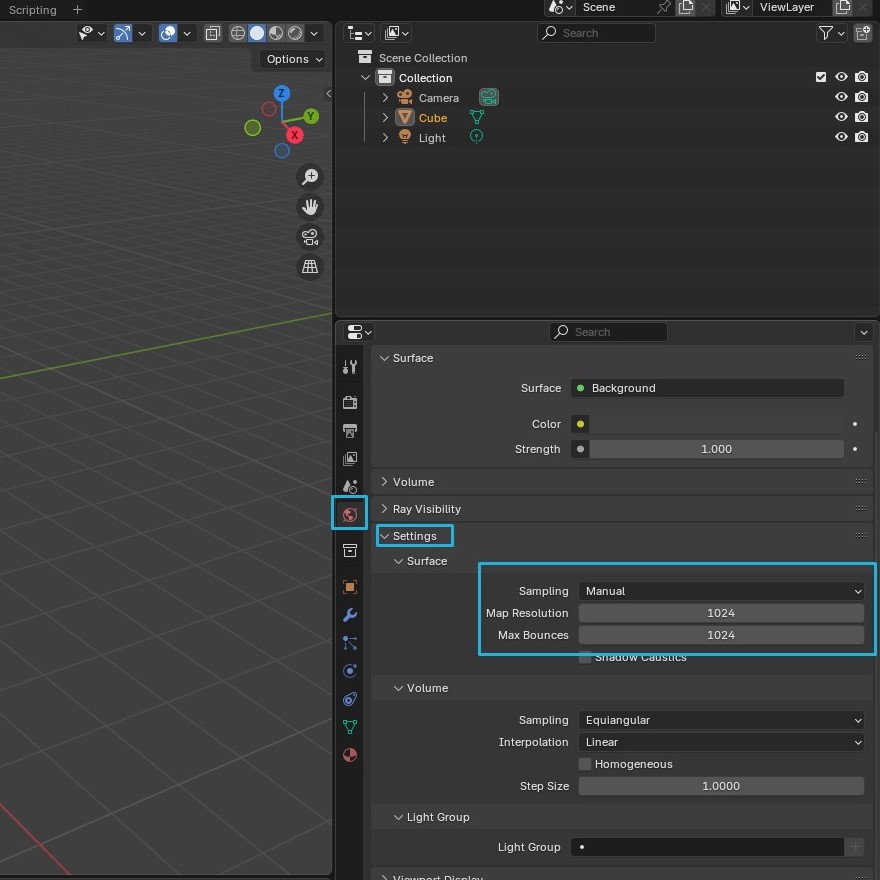Open the Sampling dropdown set to Manual
Image resolution: width=880 pixels, height=880 pixels.
click(x=722, y=590)
